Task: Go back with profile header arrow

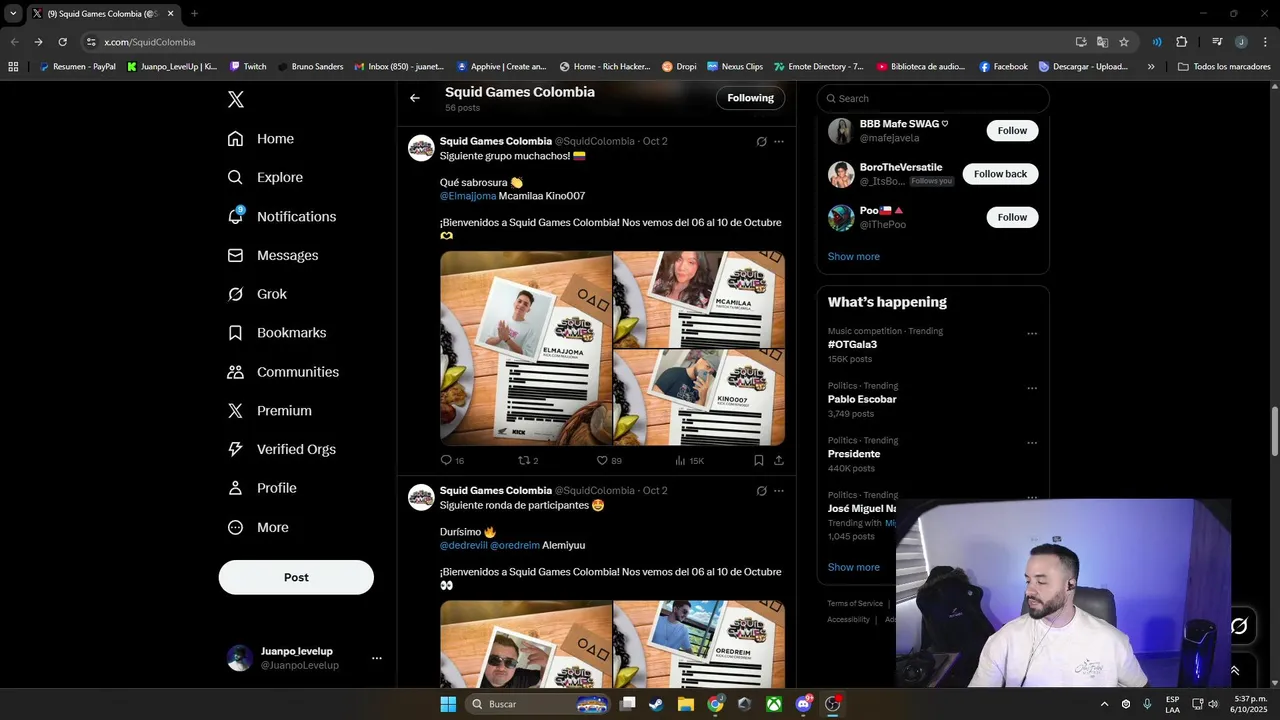Action: tap(415, 98)
